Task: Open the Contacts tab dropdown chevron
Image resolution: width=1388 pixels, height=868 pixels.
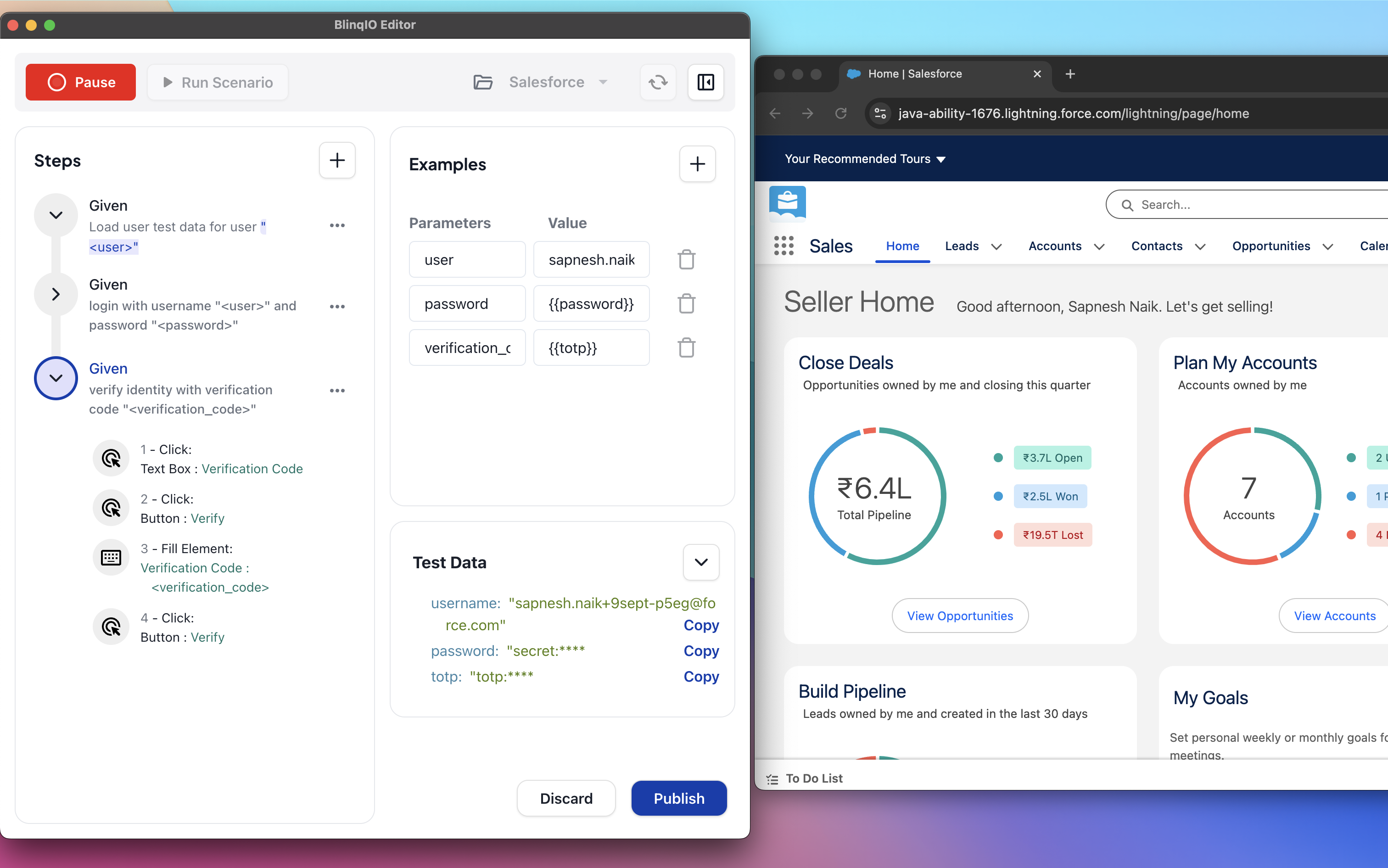Action: click(1200, 246)
